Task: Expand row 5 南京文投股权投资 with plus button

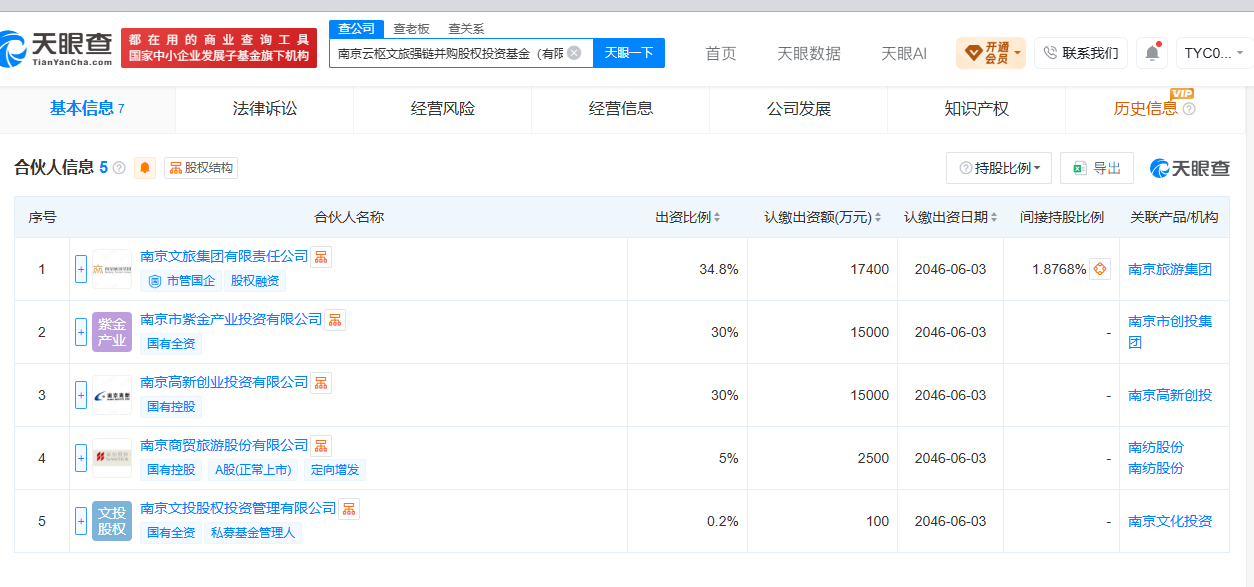Action: coord(81,521)
